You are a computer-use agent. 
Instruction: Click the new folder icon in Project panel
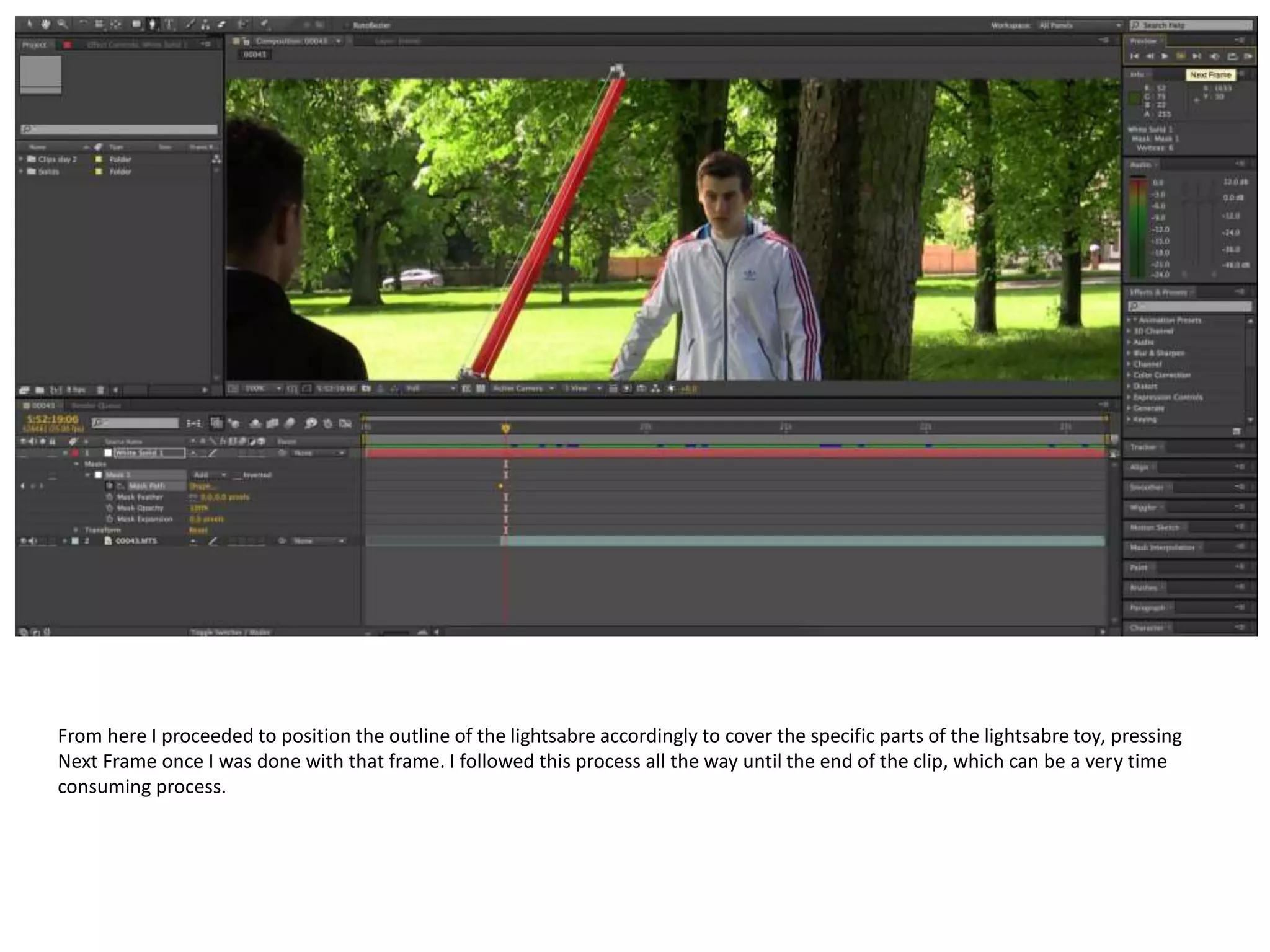click(39, 390)
